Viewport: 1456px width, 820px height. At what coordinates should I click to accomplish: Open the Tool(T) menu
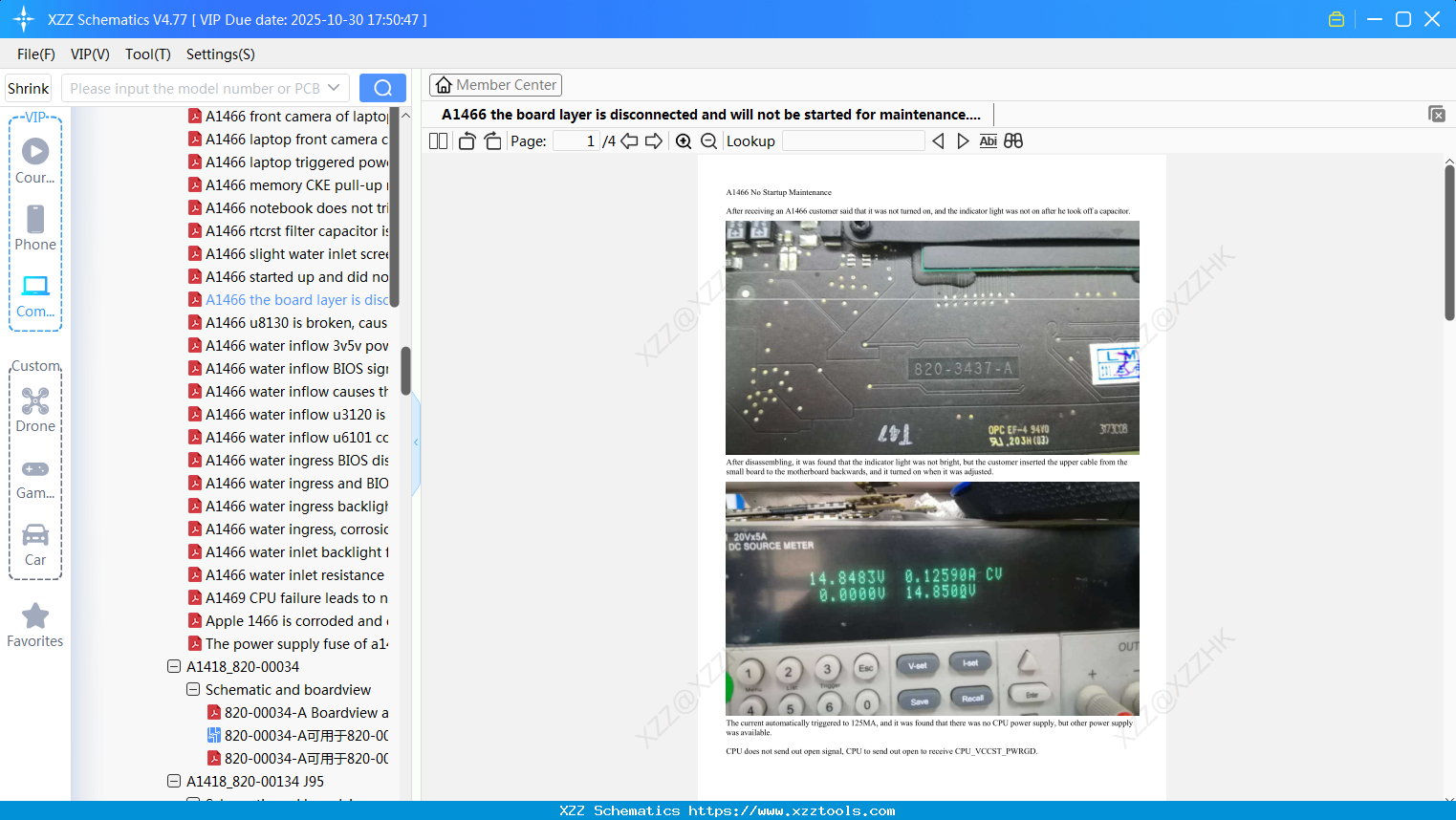tap(148, 54)
